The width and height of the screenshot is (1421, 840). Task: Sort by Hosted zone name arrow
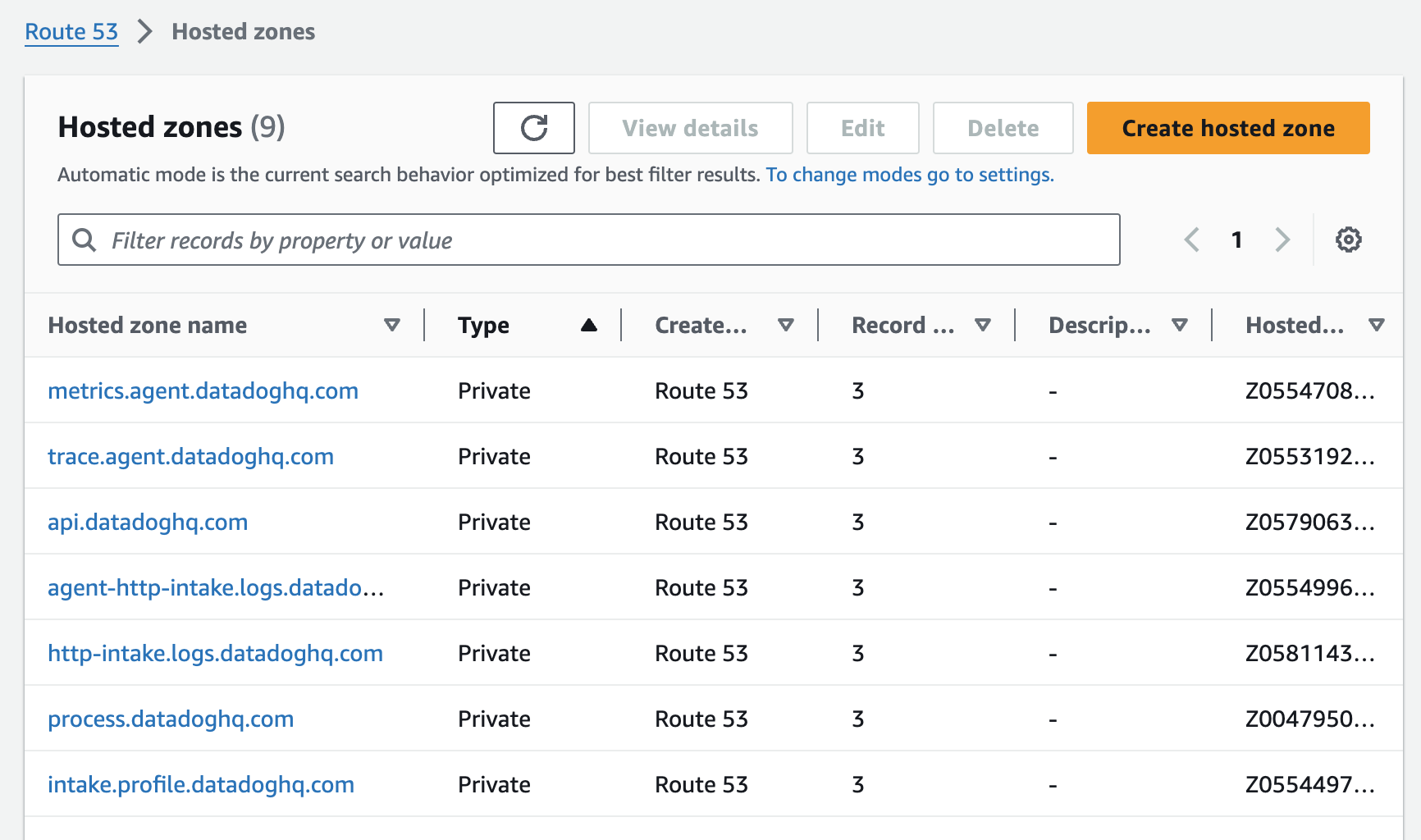(392, 326)
